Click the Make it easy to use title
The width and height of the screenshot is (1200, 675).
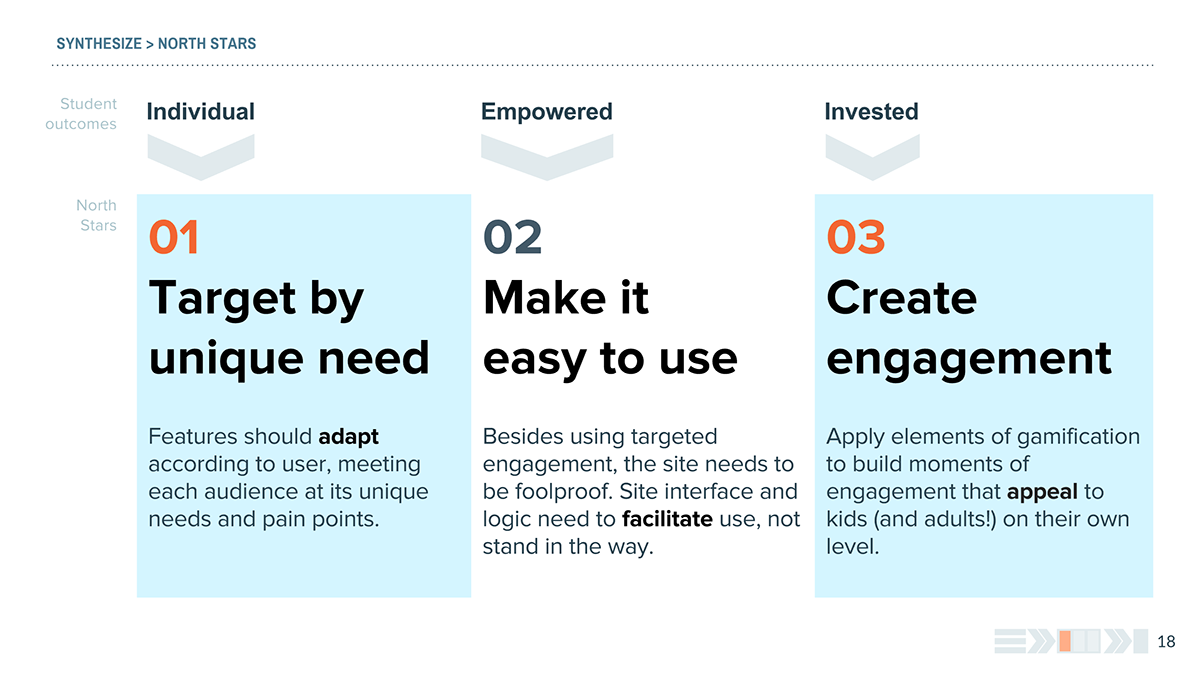point(610,328)
